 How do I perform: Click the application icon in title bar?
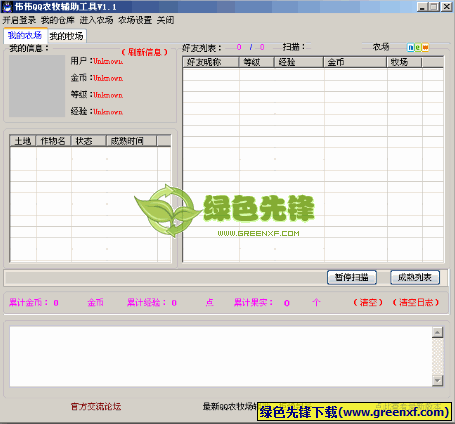click(x=7, y=6)
